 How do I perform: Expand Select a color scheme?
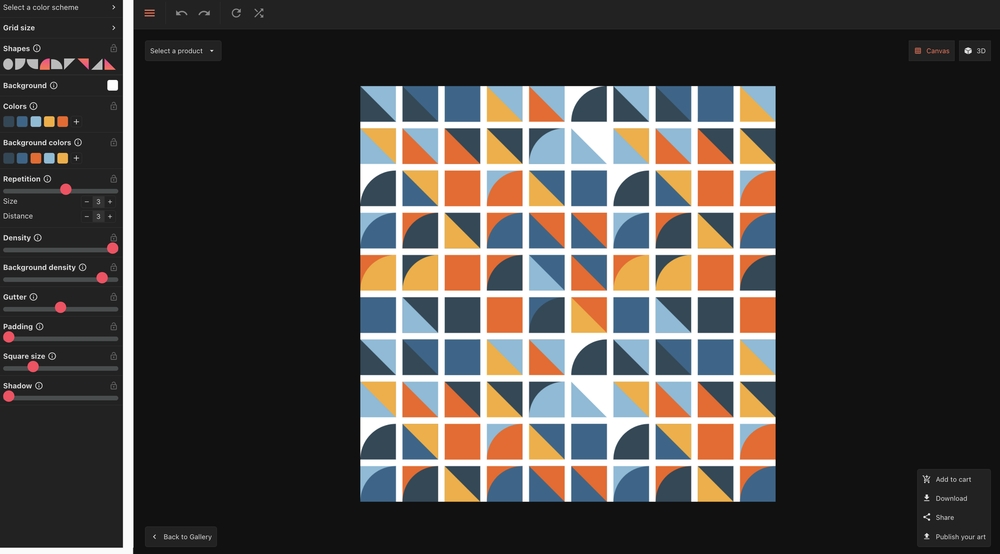click(61, 8)
